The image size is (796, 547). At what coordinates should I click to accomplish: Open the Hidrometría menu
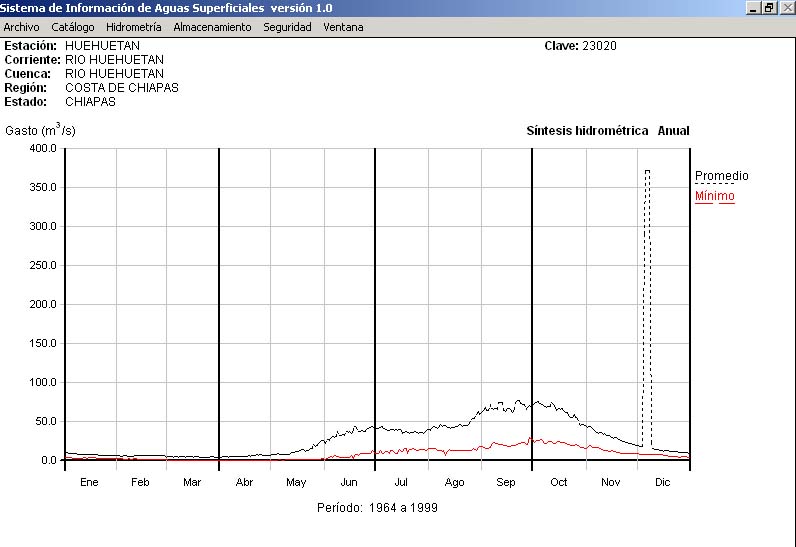[x=133, y=27]
